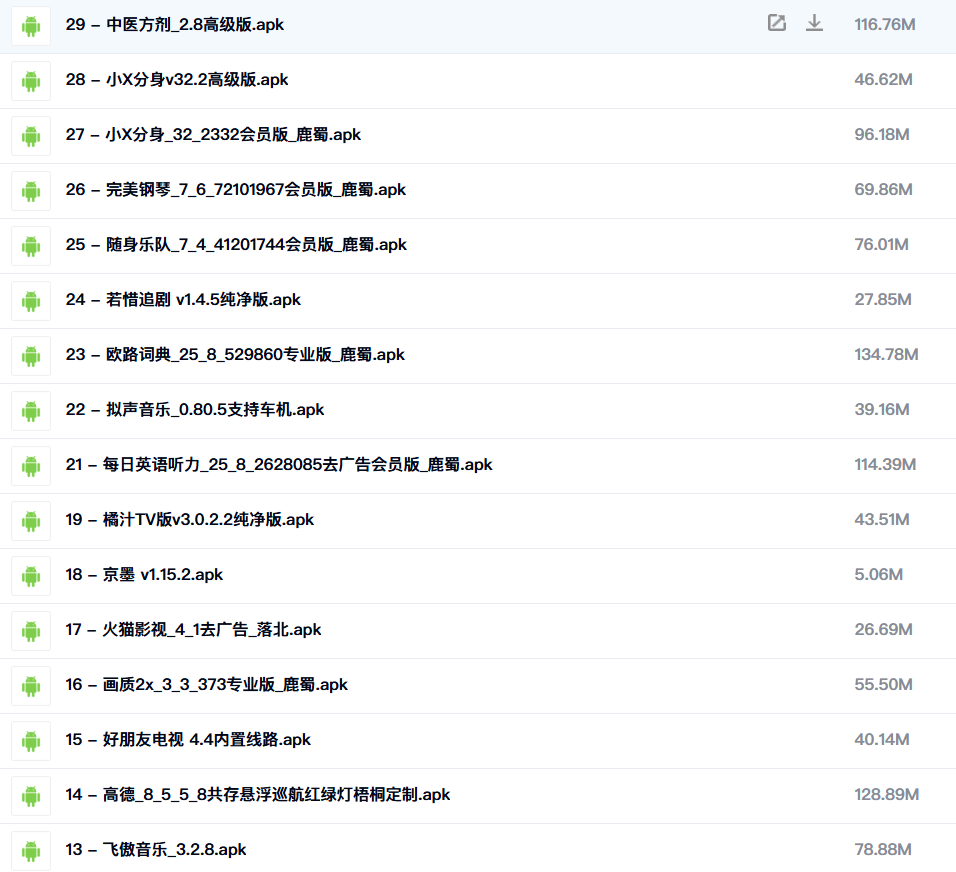
Task: Open file 25 – 随身乐队_7_4_41201744会员版_鹿蜀.apk
Action: tap(236, 245)
